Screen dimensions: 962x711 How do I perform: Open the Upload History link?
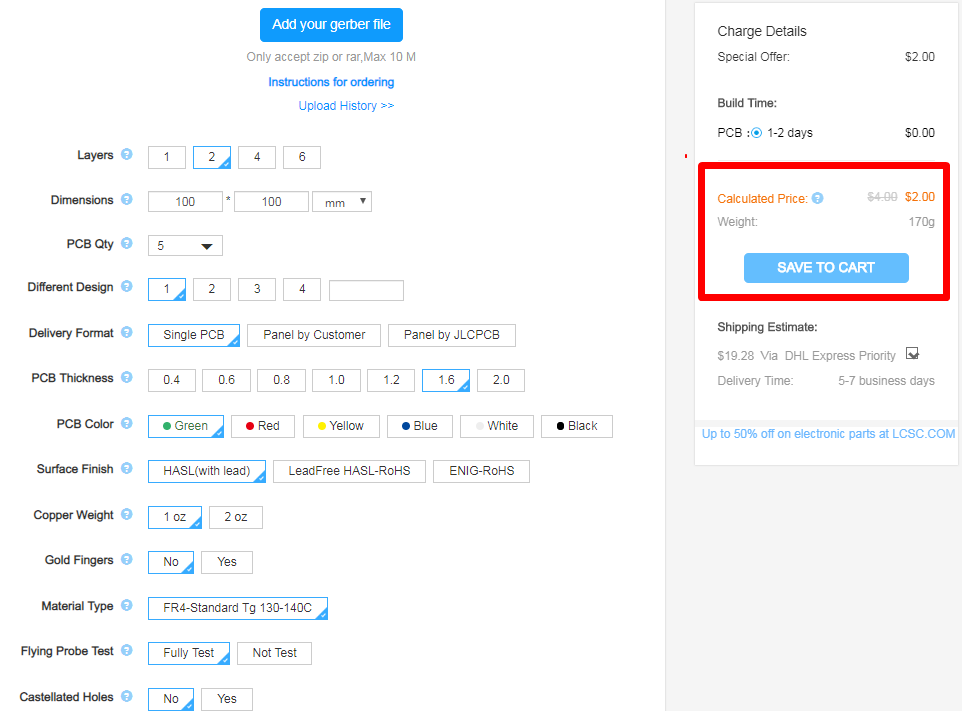coord(346,106)
